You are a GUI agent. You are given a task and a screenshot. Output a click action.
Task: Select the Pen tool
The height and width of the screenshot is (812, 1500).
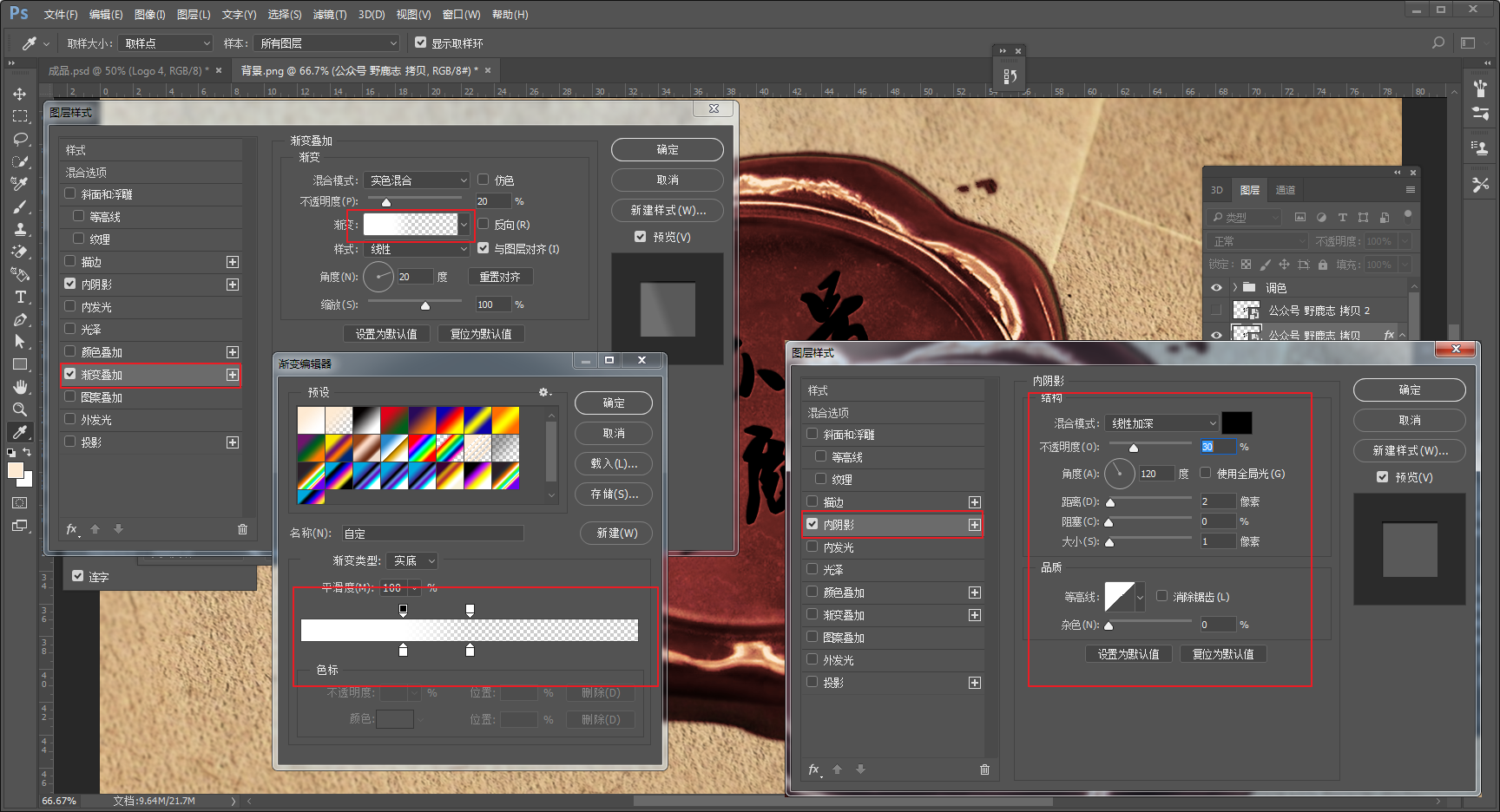pos(20,319)
